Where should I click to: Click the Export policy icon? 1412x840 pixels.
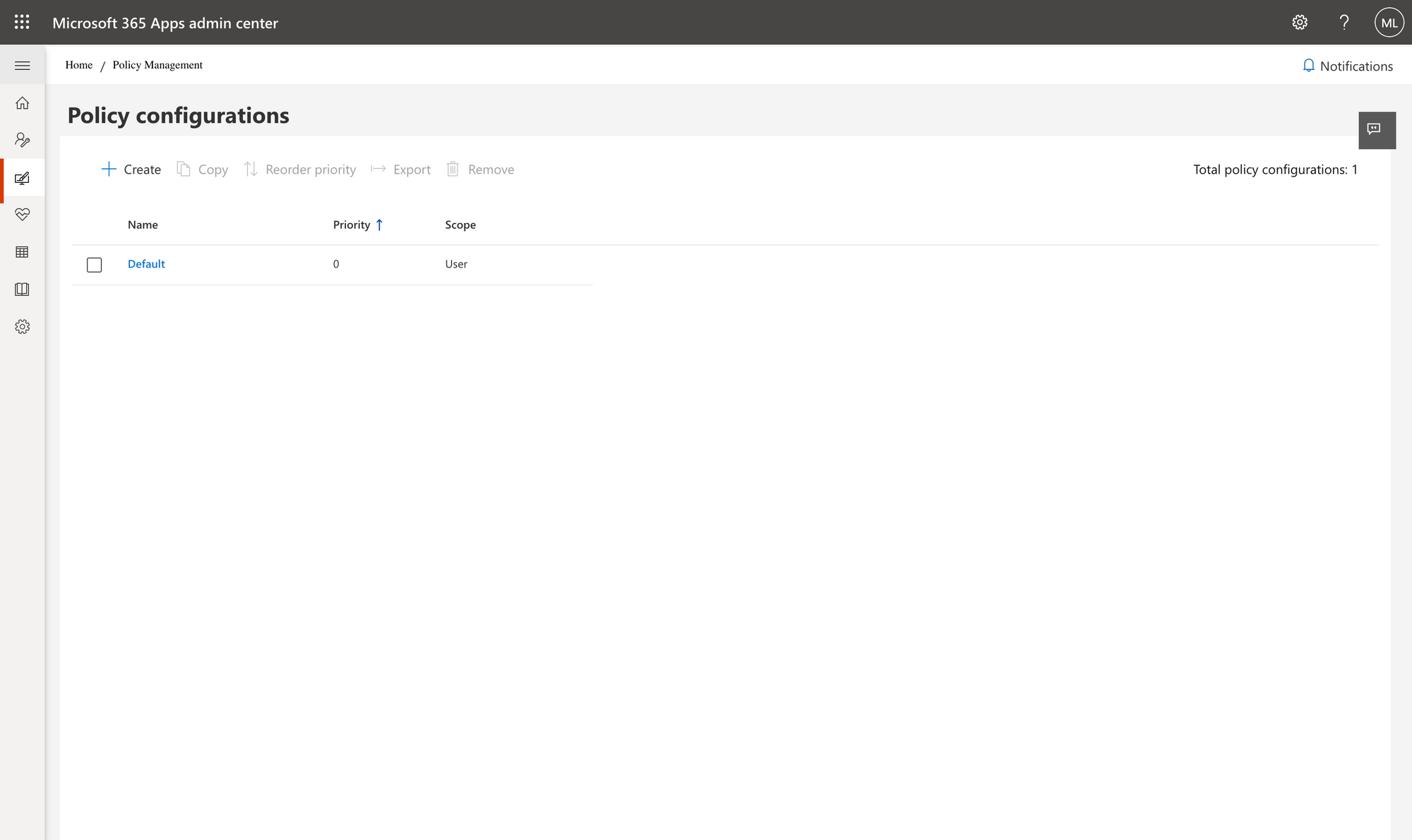click(x=378, y=168)
